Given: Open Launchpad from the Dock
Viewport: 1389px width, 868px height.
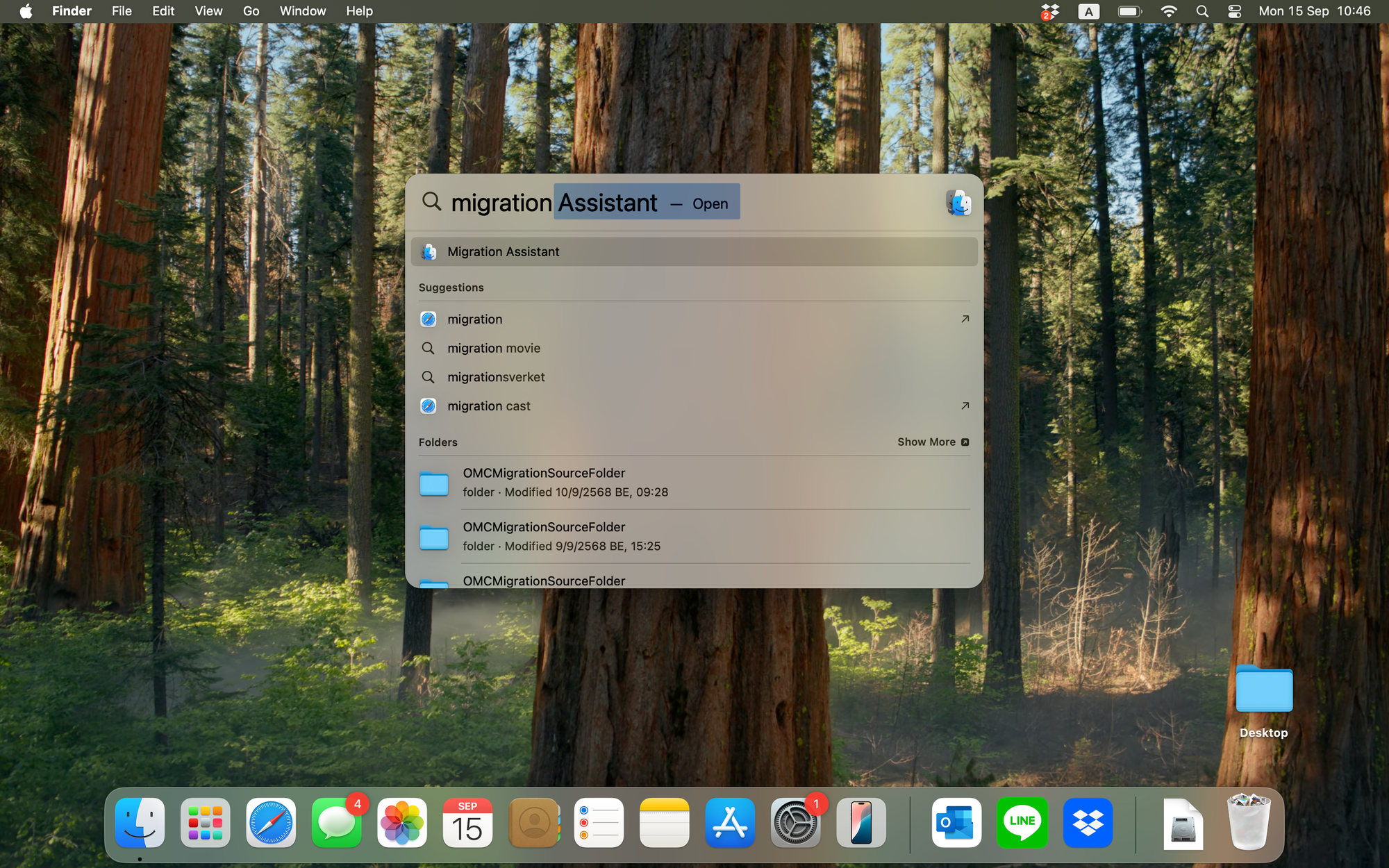Looking at the screenshot, I should pos(206,823).
